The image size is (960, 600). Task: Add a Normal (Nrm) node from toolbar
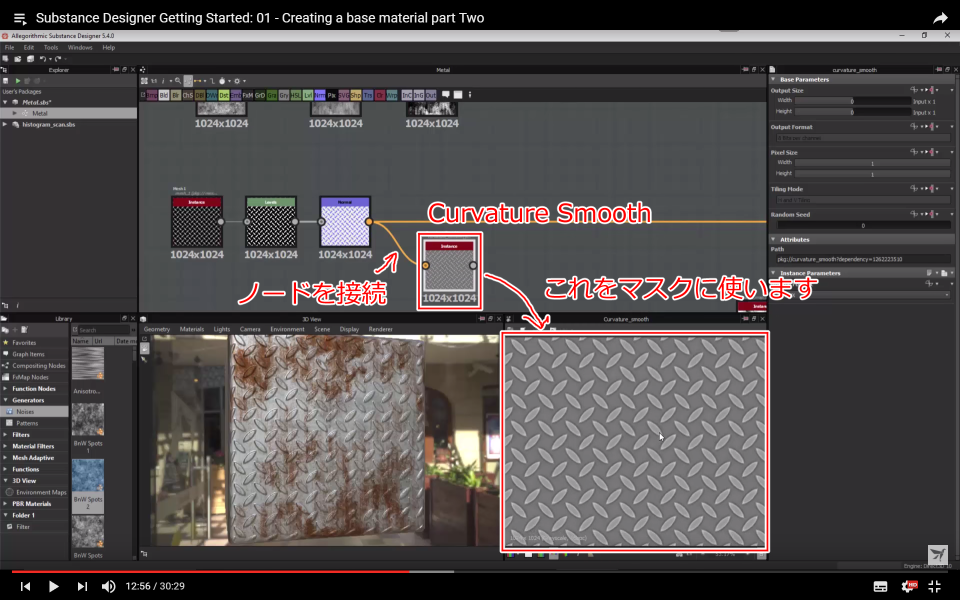click(x=320, y=96)
